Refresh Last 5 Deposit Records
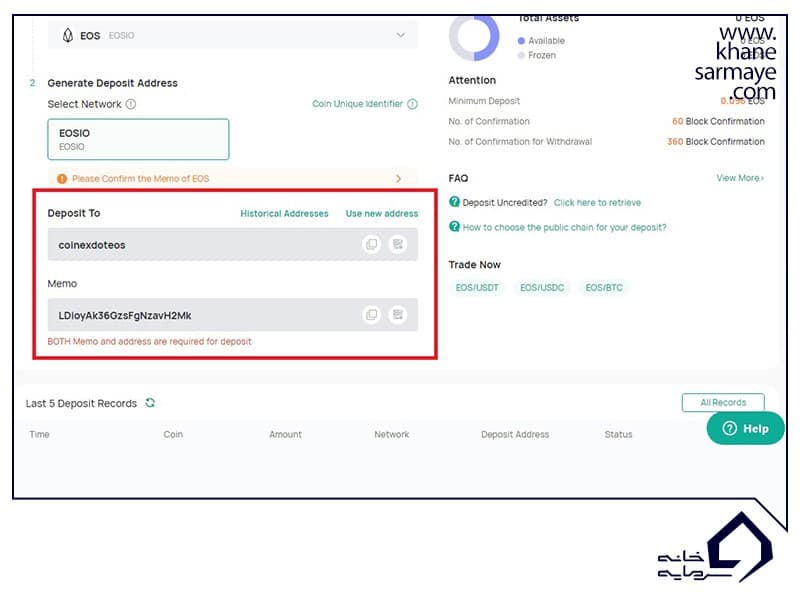Viewport: 800px width, 600px height. [x=150, y=403]
